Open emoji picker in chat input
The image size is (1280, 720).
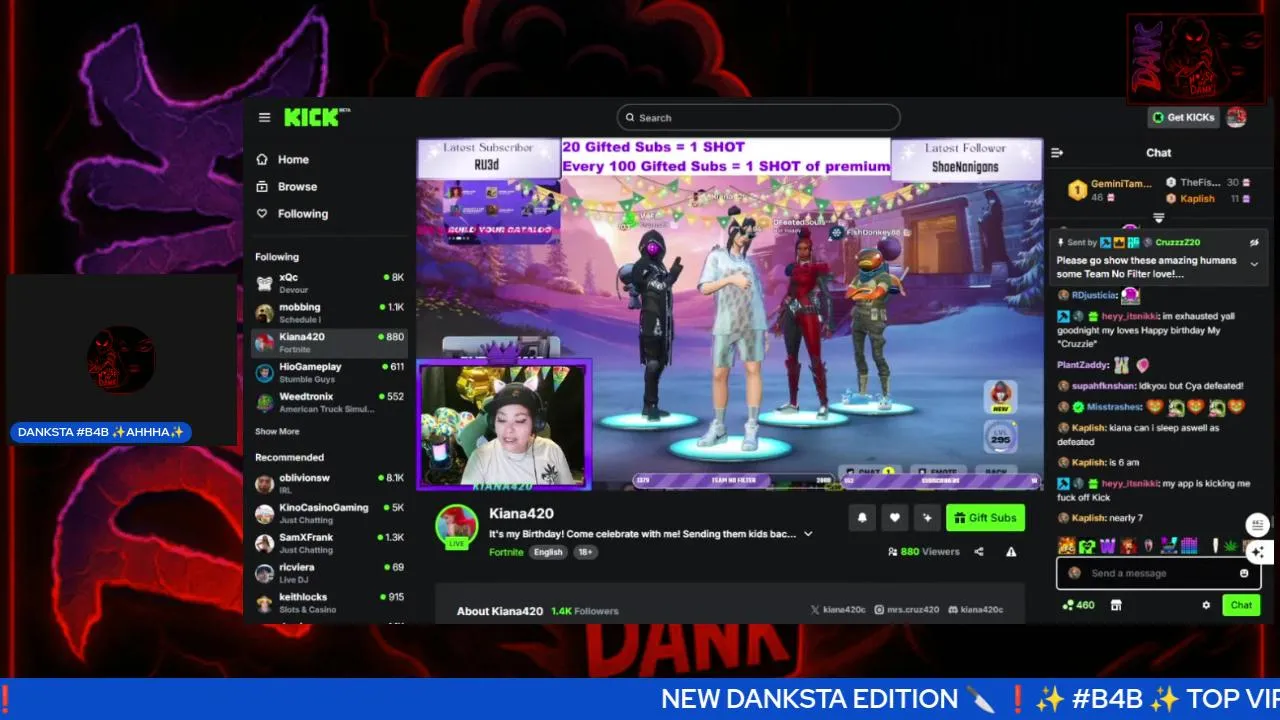[x=1244, y=573]
